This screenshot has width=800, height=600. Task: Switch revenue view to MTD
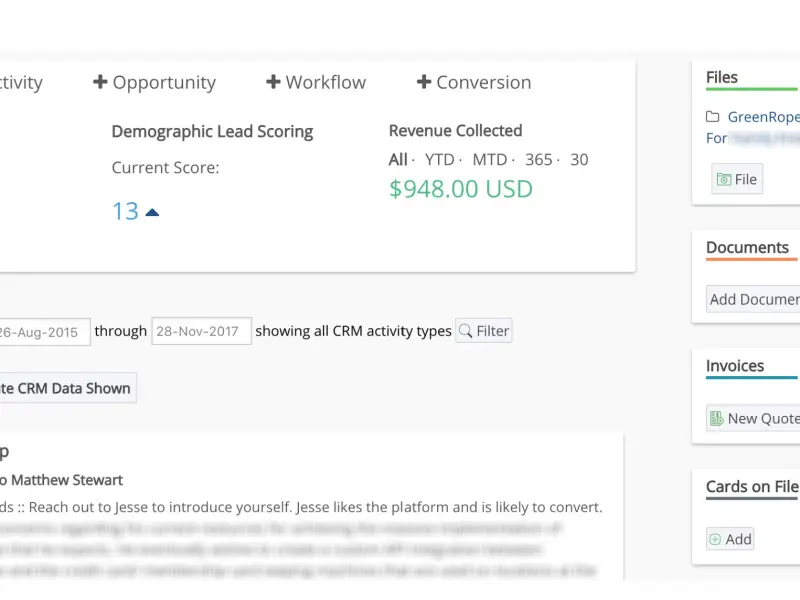pos(489,160)
